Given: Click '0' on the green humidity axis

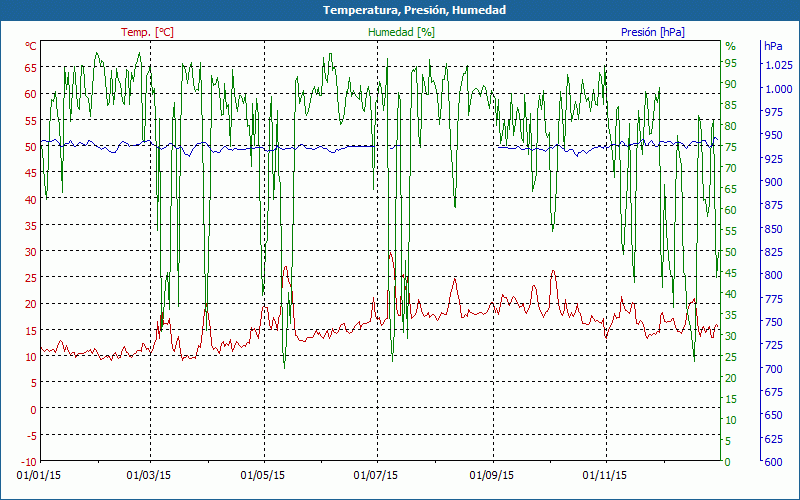Looking at the screenshot, I should click(728, 462).
